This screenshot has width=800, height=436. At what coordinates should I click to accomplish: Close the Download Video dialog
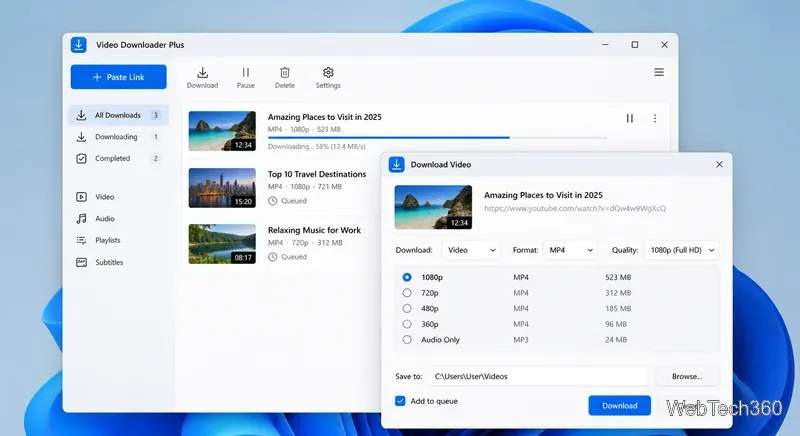point(719,165)
